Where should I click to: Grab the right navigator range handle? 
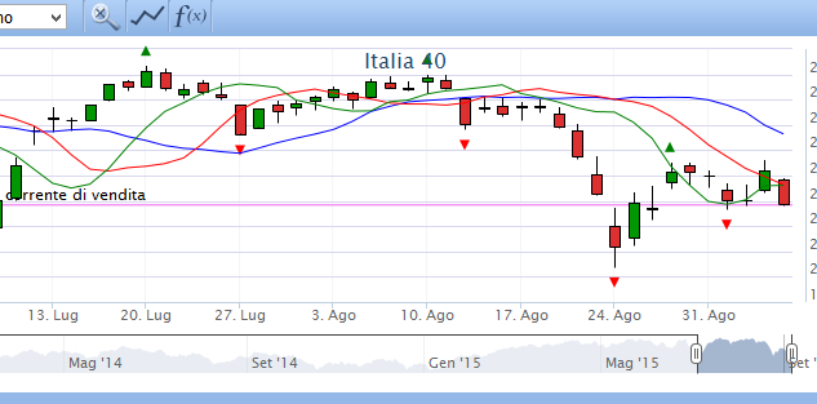click(x=791, y=353)
